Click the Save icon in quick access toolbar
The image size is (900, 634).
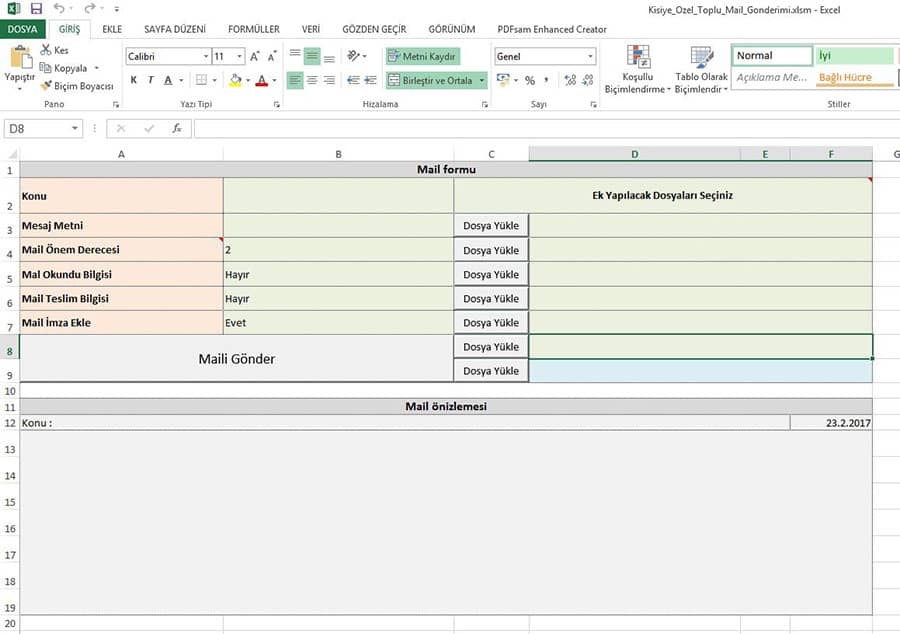click(x=36, y=8)
